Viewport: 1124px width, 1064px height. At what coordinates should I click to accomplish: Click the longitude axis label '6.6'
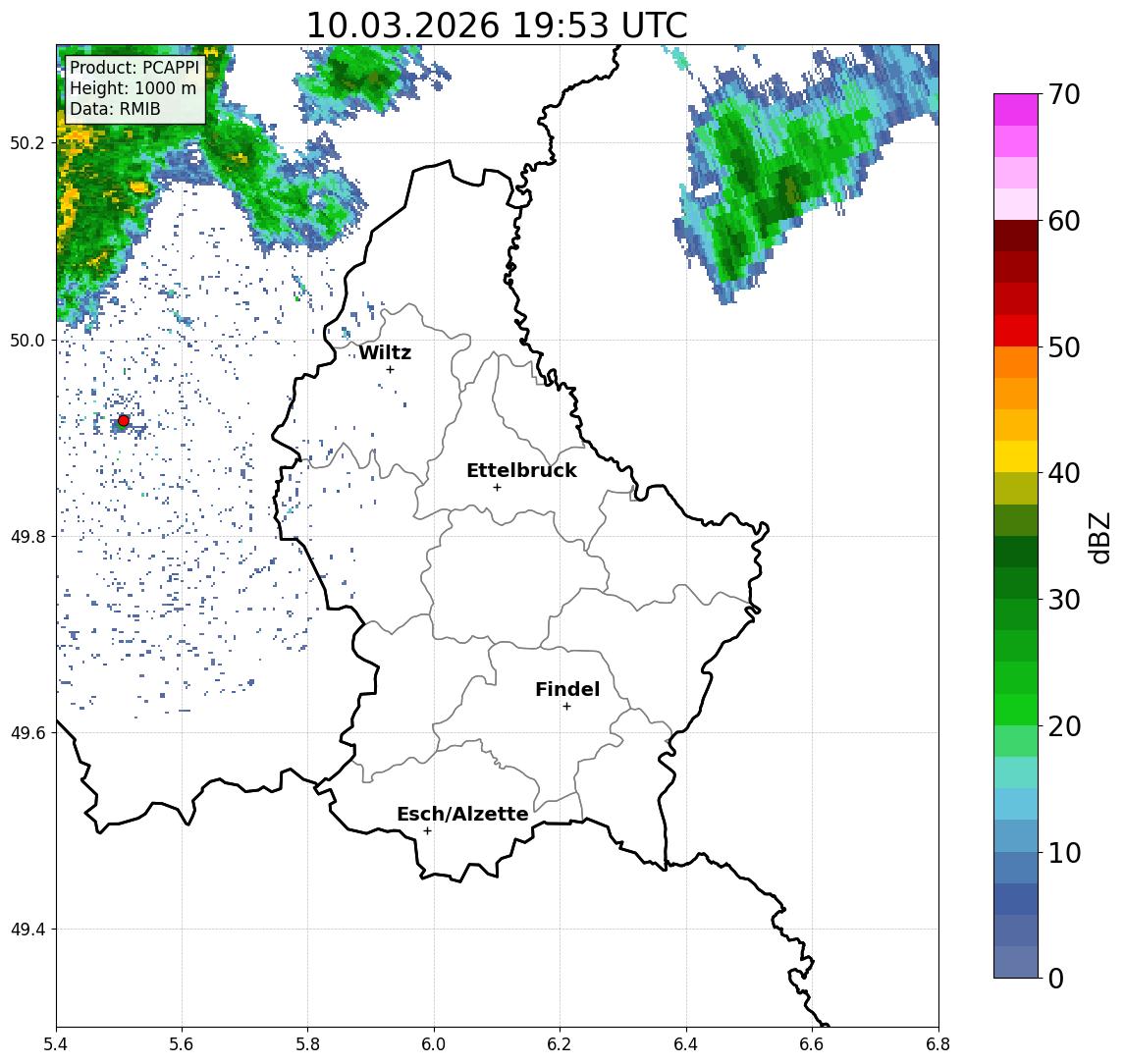812,1044
